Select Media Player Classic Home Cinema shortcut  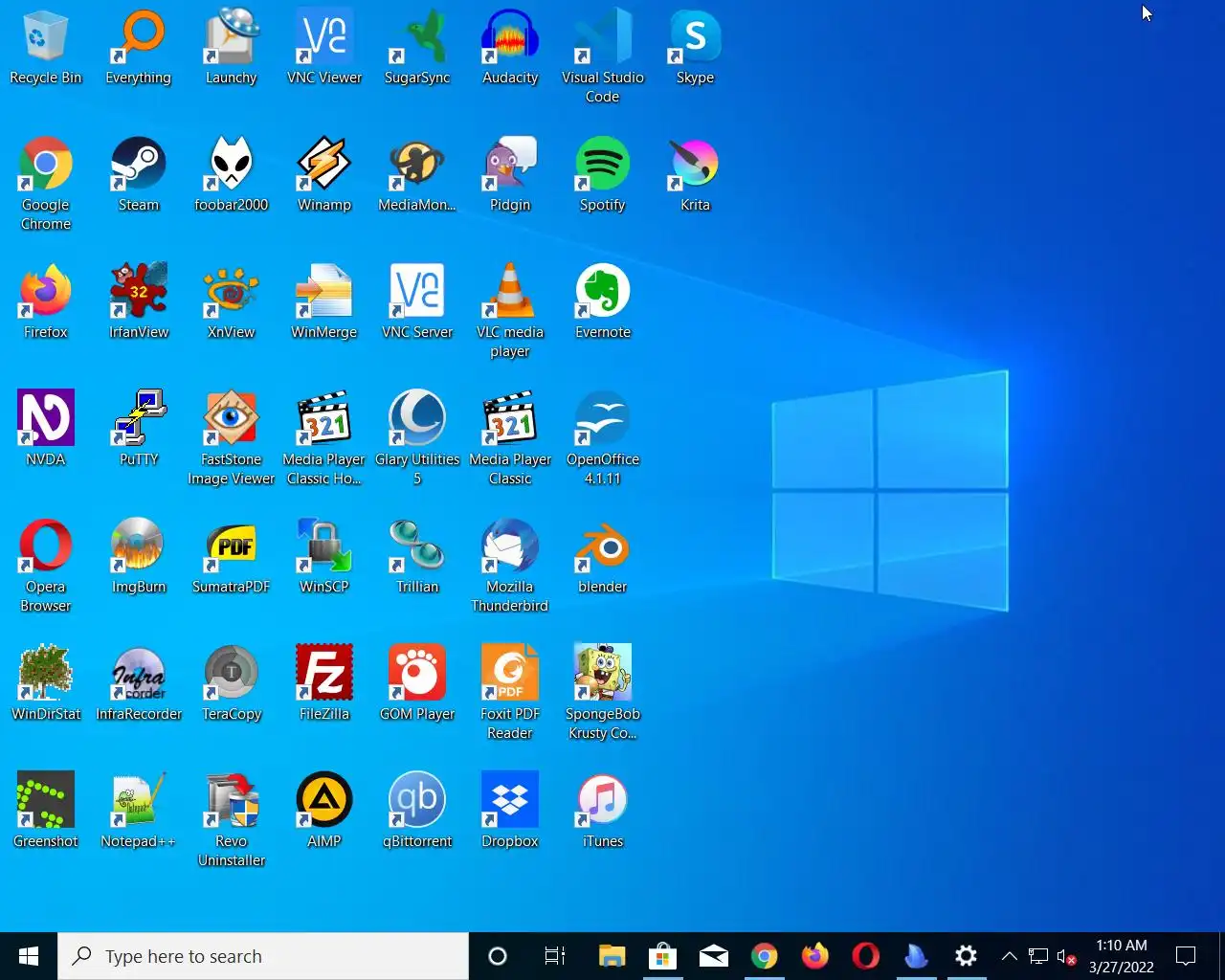coord(323,437)
